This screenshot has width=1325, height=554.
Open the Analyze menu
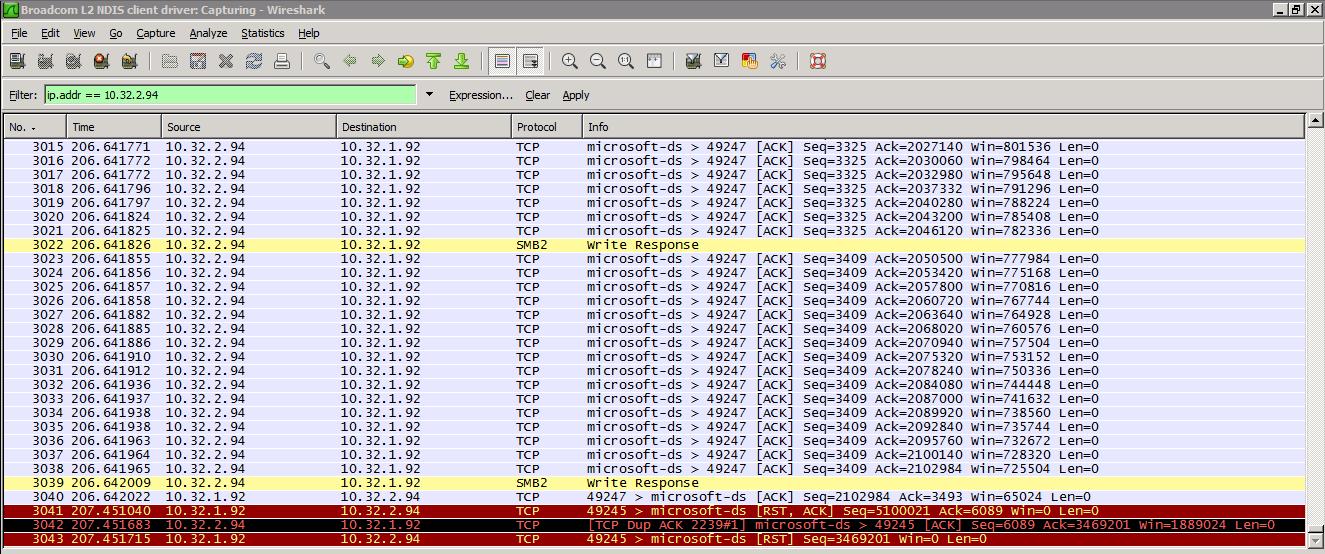pyautogui.click(x=208, y=33)
